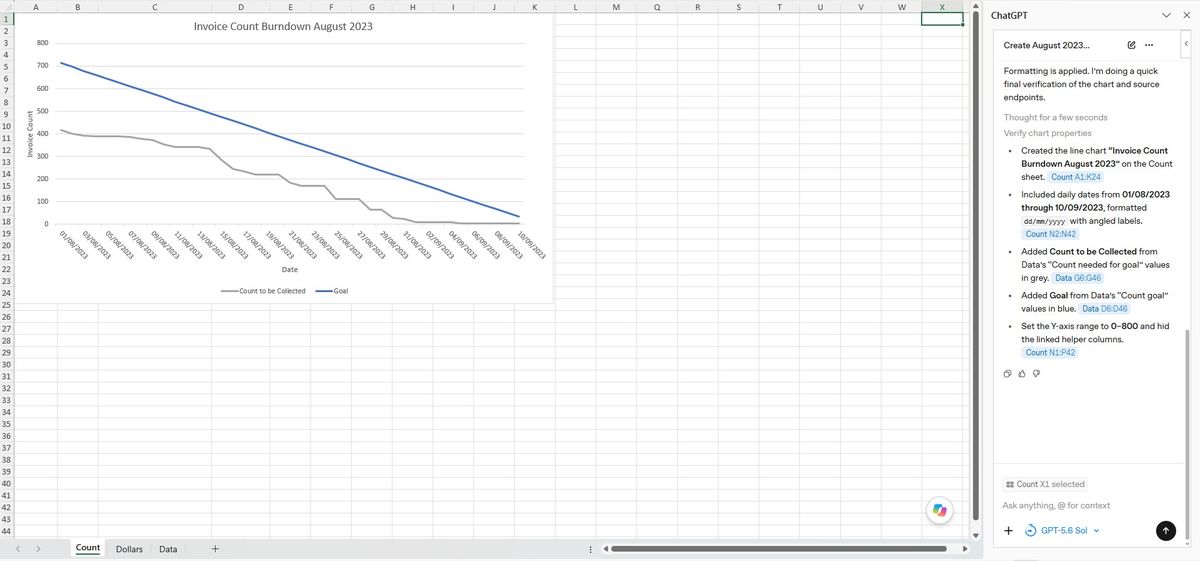Click the horizontal scrollbar thumb
The image size is (1200, 561).
point(779,549)
